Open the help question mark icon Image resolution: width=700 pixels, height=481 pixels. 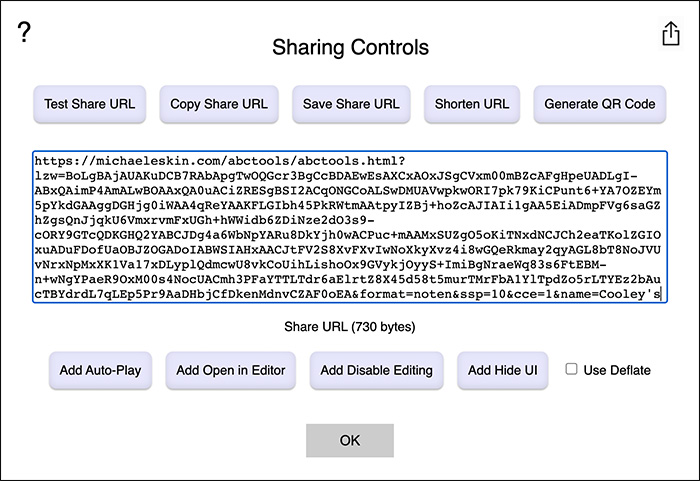tap(25, 32)
